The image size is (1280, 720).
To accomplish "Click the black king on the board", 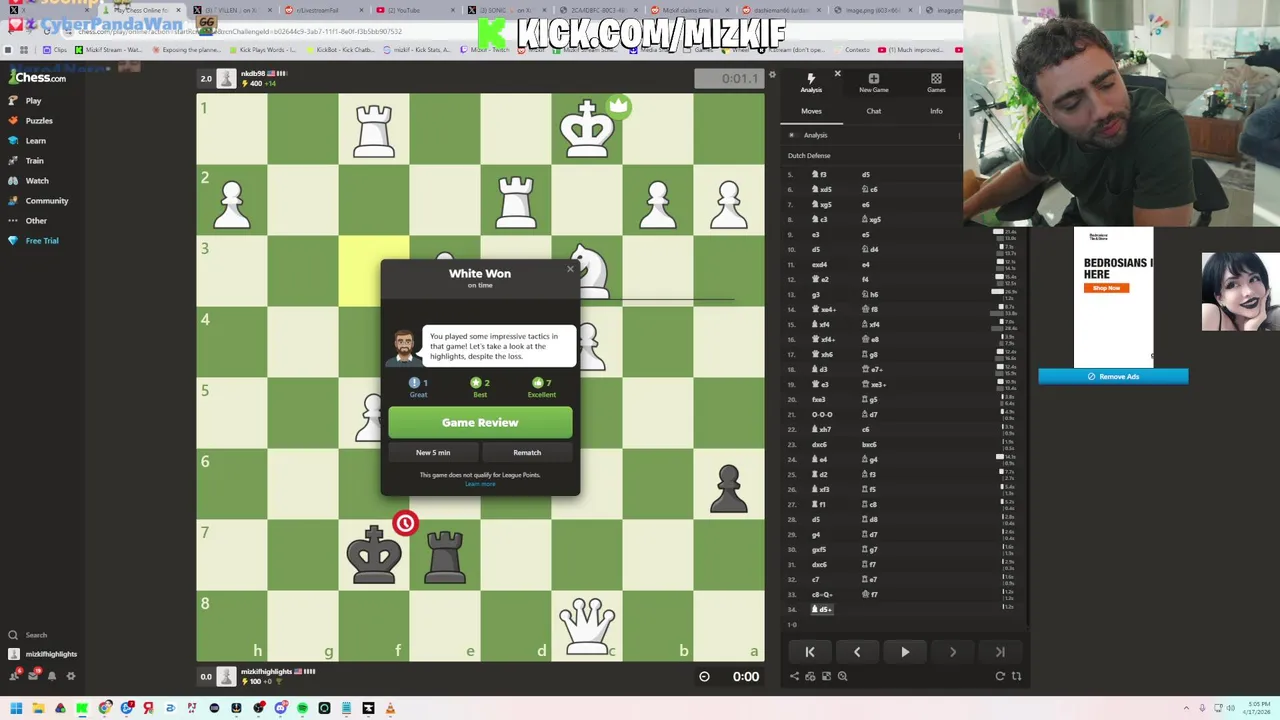I will [x=374, y=555].
